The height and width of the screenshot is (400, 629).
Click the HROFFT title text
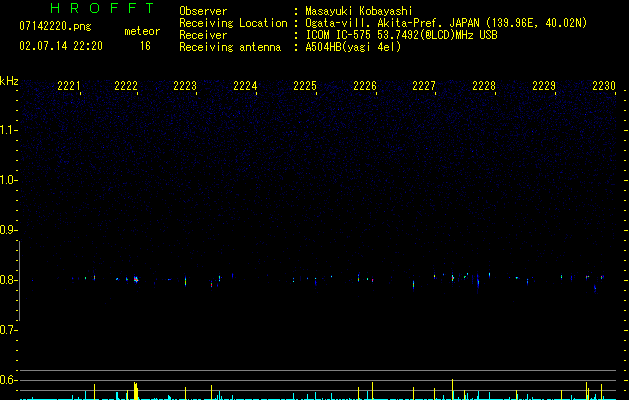point(102,8)
